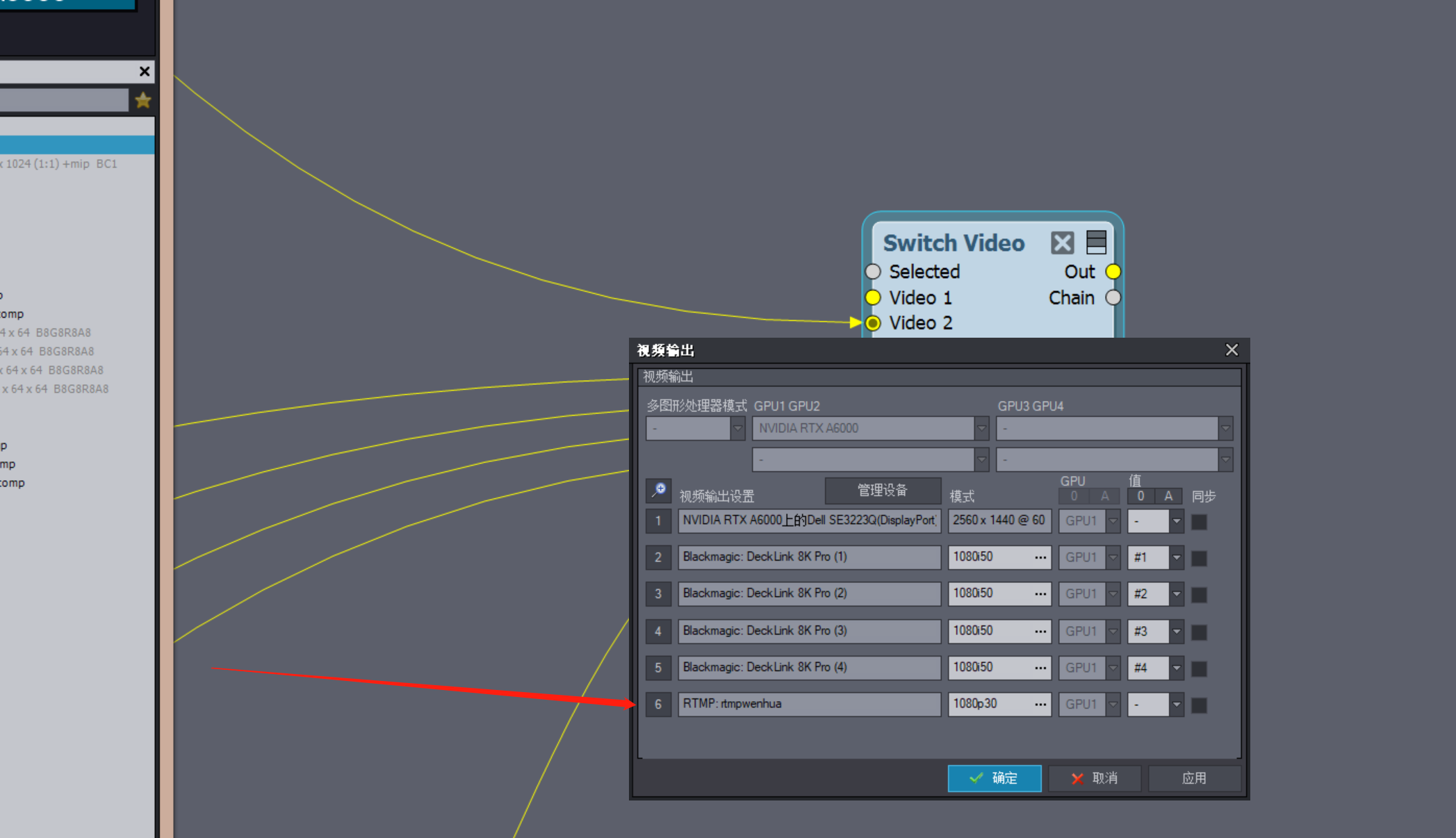Viewport: 1456px width, 838px height.
Task: Collapse the Switch Video node panel icon
Action: pos(1096,243)
